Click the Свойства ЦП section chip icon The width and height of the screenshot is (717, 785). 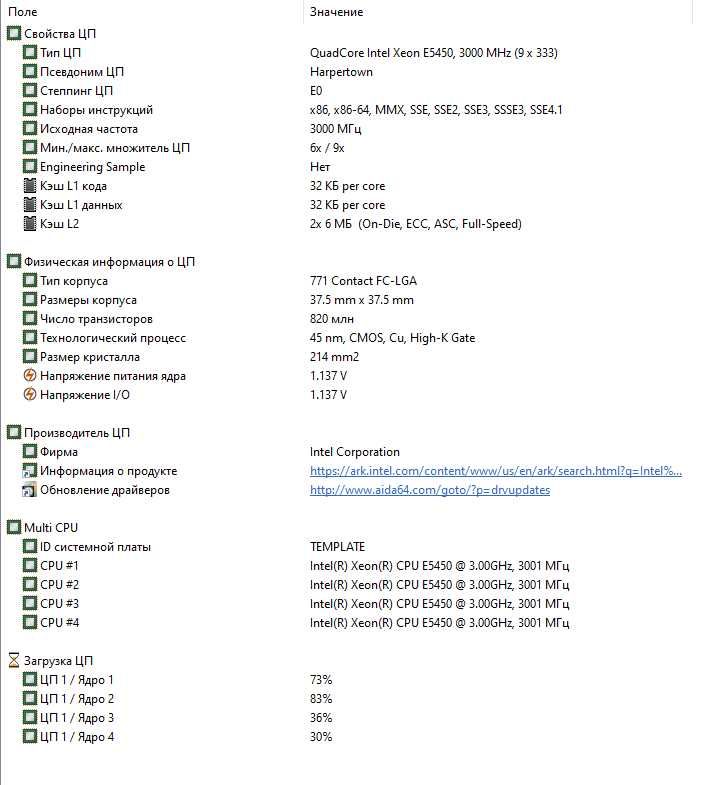click(14, 34)
